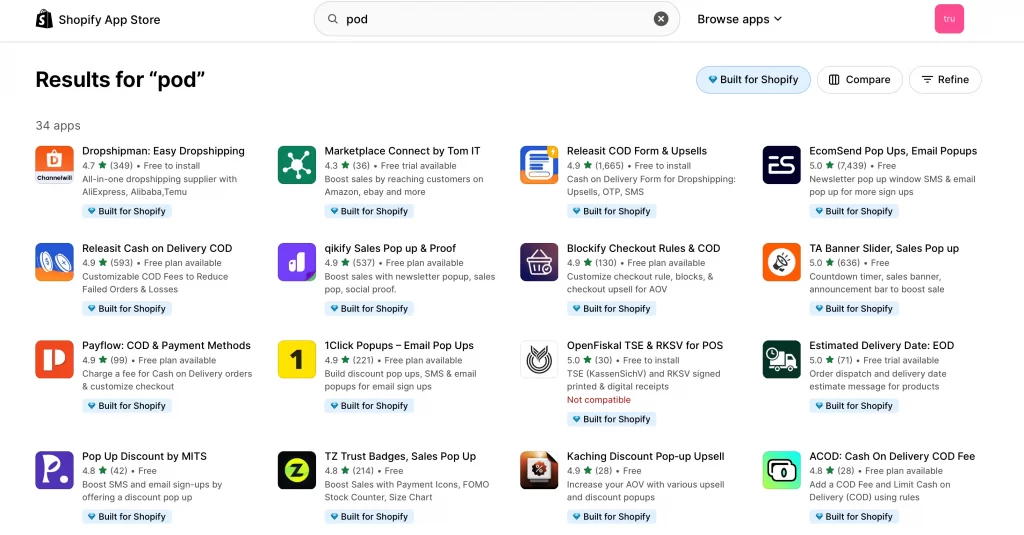Open Marketplace Connect by Tom IT title
The height and width of the screenshot is (535, 1024).
click(402, 151)
